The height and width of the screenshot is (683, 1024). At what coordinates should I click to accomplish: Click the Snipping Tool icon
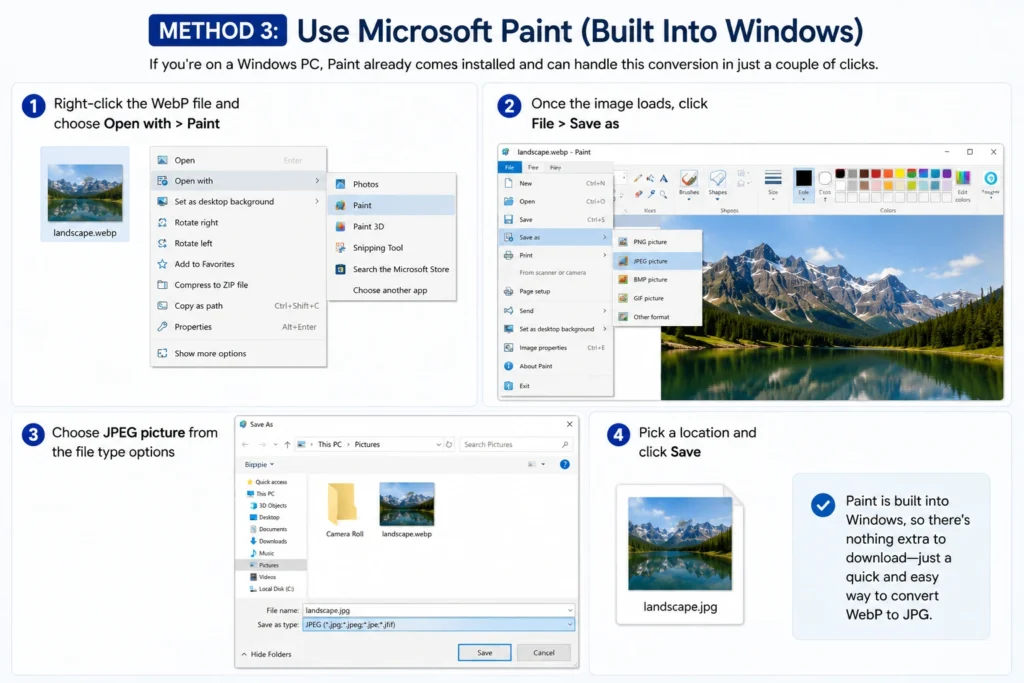[x=340, y=247]
